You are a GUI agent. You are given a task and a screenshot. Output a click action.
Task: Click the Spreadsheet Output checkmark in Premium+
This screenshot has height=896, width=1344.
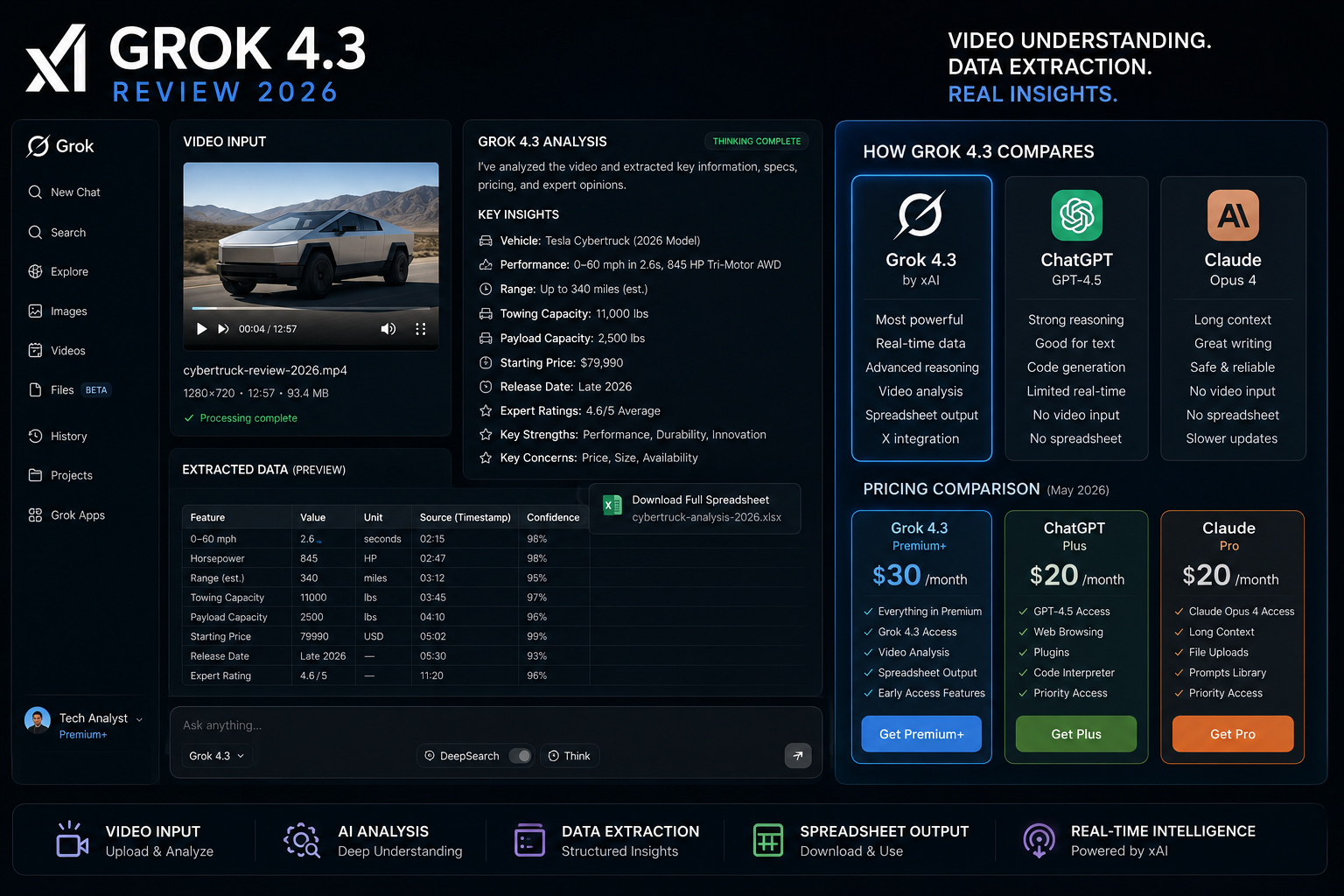(869, 673)
